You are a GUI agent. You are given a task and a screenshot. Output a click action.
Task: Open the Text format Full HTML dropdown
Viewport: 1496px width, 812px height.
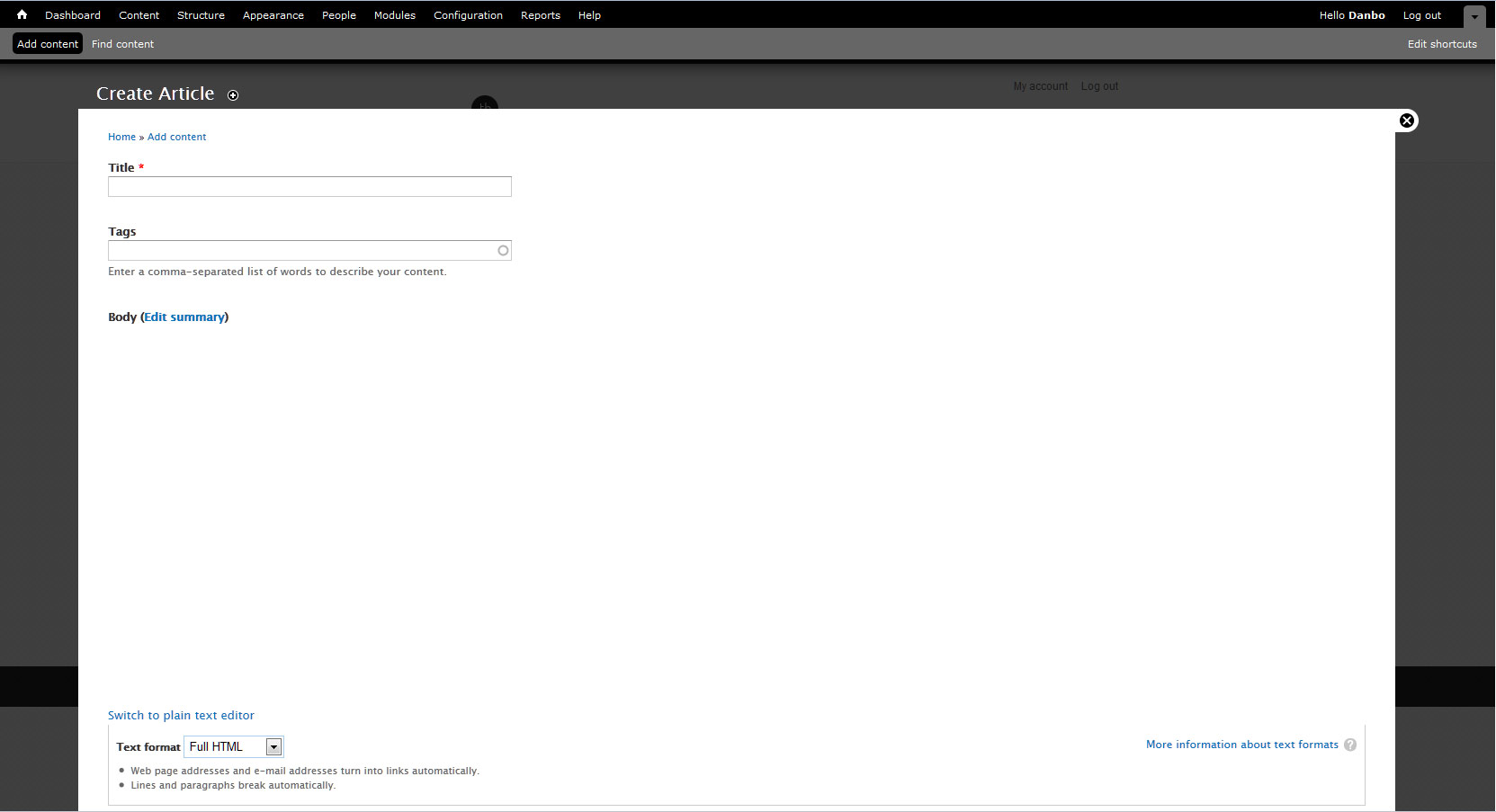tap(234, 746)
